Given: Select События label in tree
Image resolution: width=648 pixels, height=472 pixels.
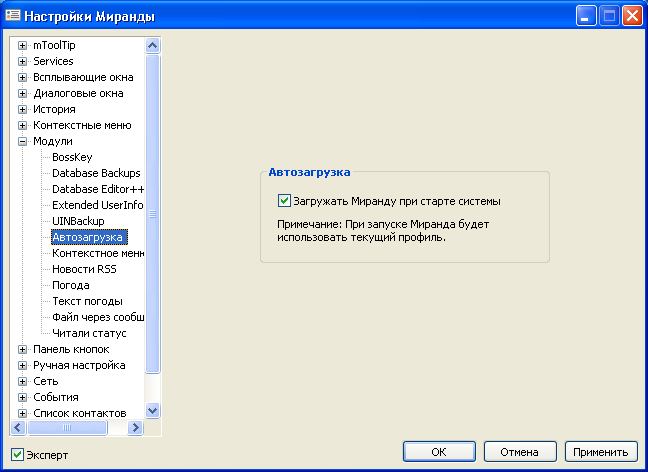Looking at the screenshot, I should point(55,398).
